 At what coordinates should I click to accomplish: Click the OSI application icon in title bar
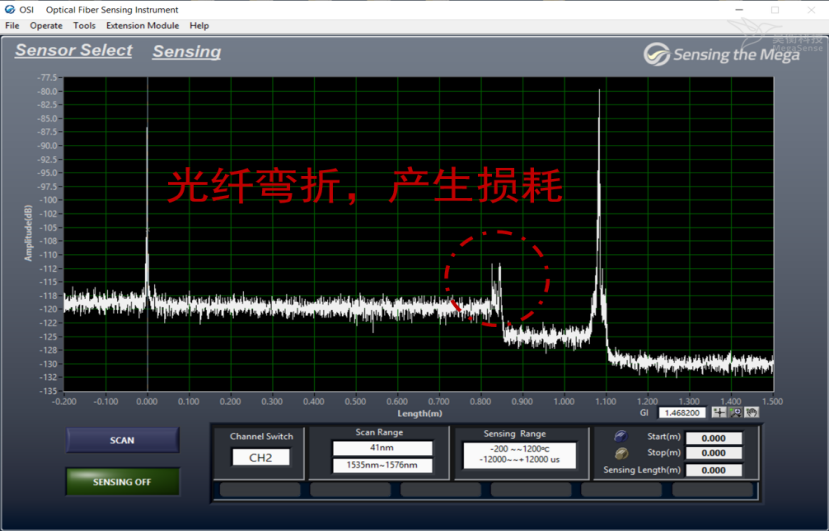click(x=10, y=10)
